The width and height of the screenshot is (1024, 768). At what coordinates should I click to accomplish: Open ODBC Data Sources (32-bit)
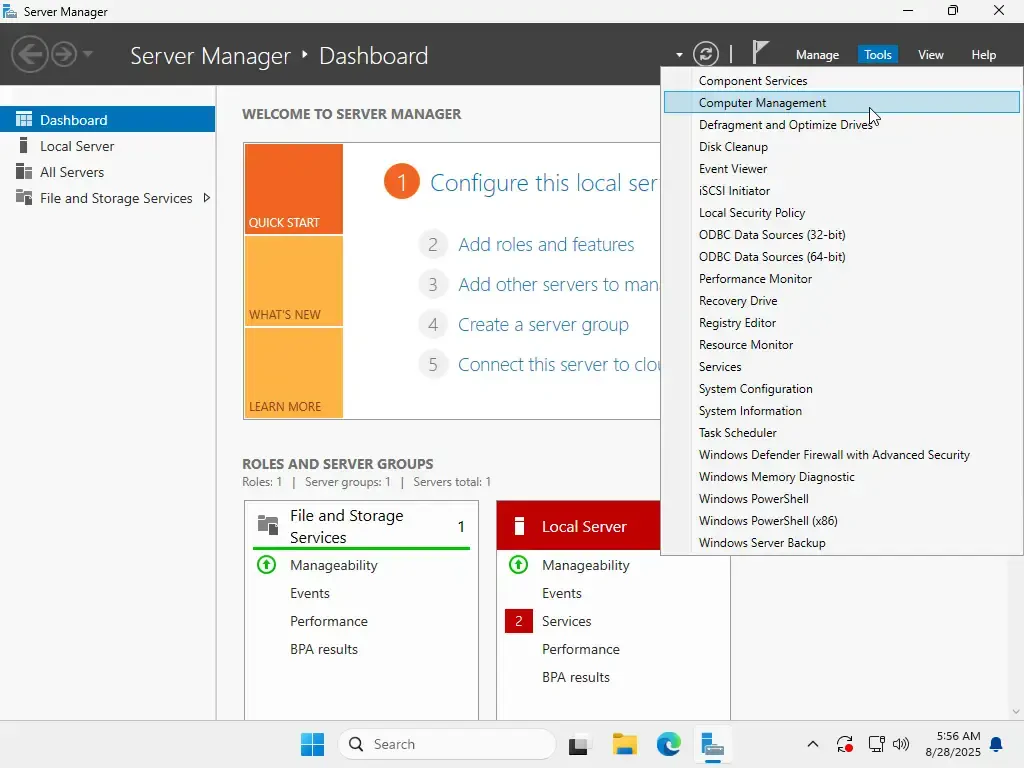pyautogui.click(x=841, y=234)
